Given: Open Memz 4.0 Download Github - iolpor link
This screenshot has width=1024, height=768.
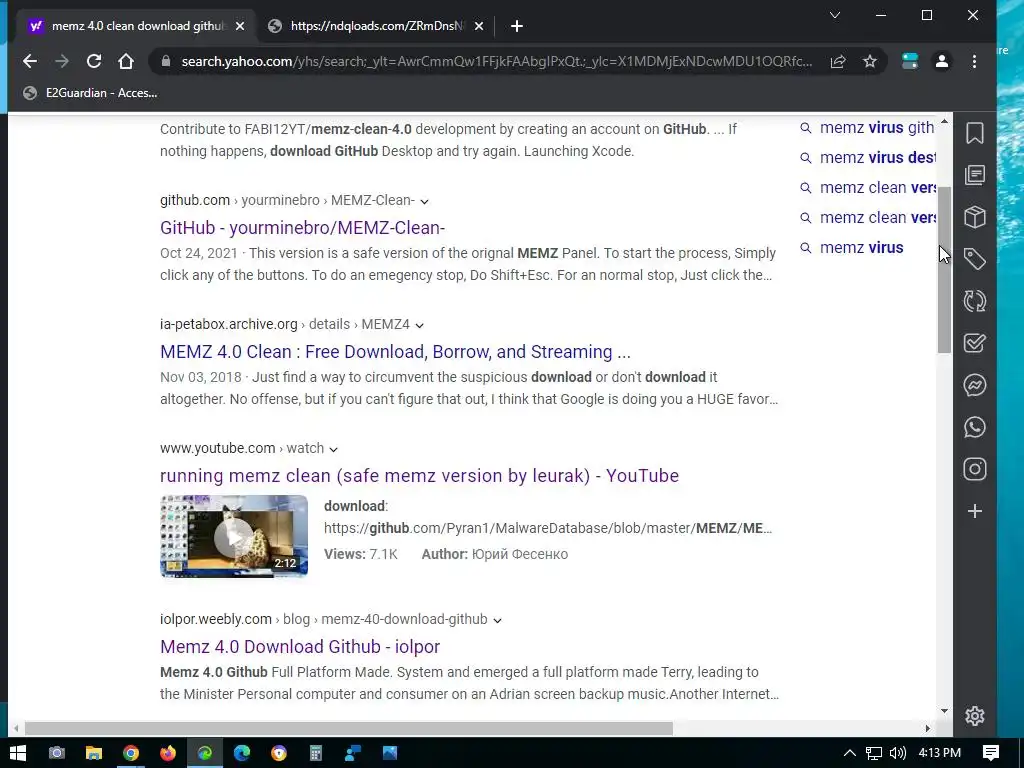Looking at the screenshot, I should (x=300, y=647).
